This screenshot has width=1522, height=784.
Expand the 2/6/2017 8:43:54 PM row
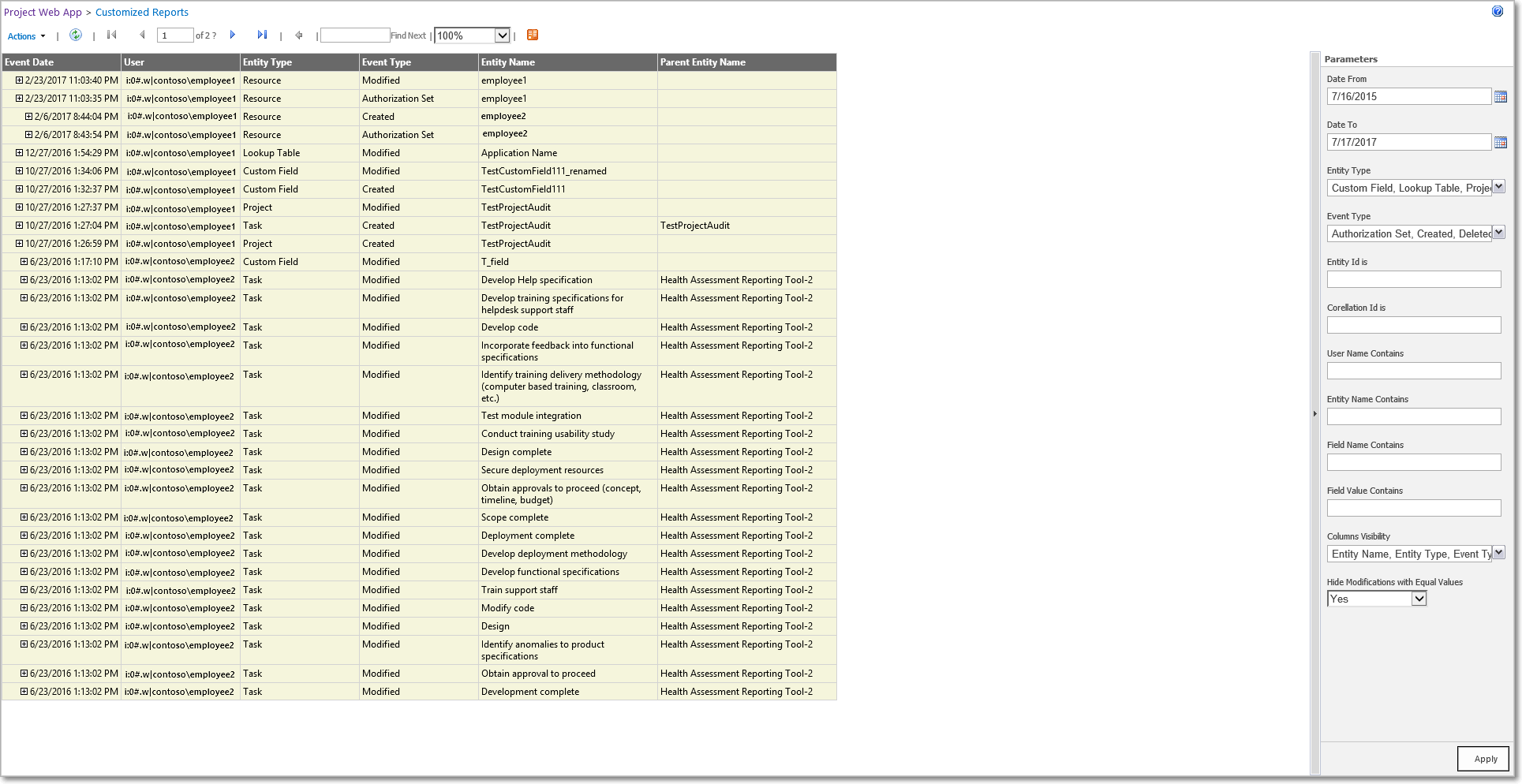coord(29,135)
